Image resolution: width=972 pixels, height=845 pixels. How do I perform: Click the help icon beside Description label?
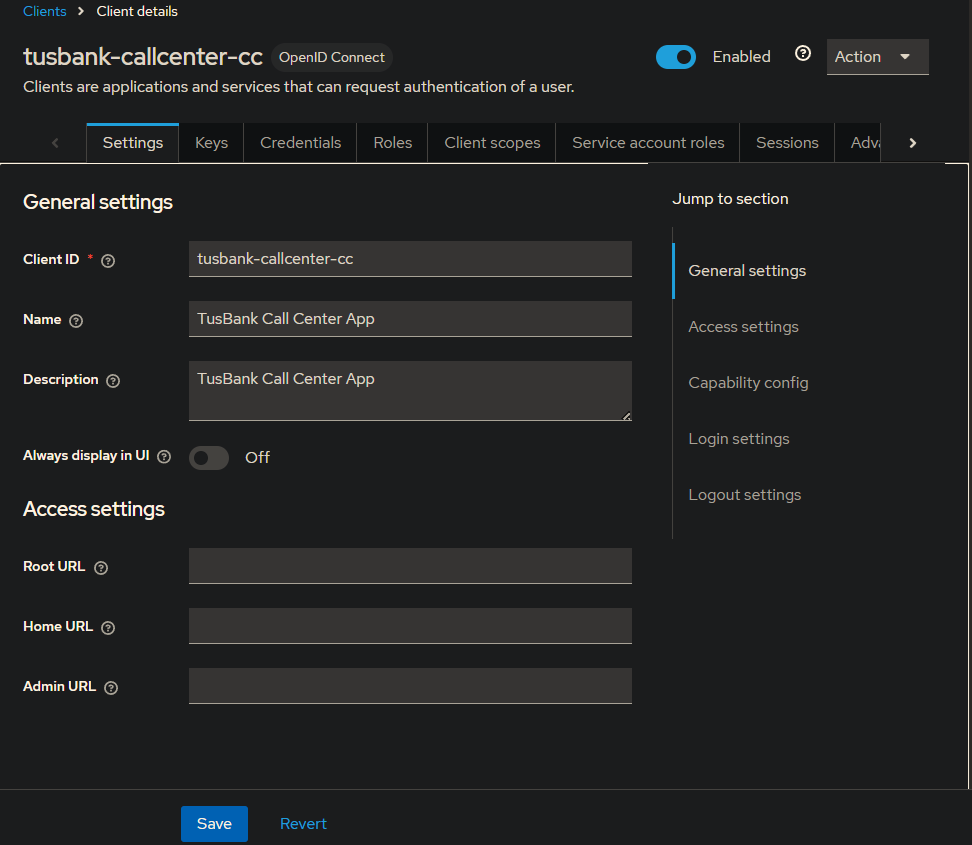pos(113,381)
